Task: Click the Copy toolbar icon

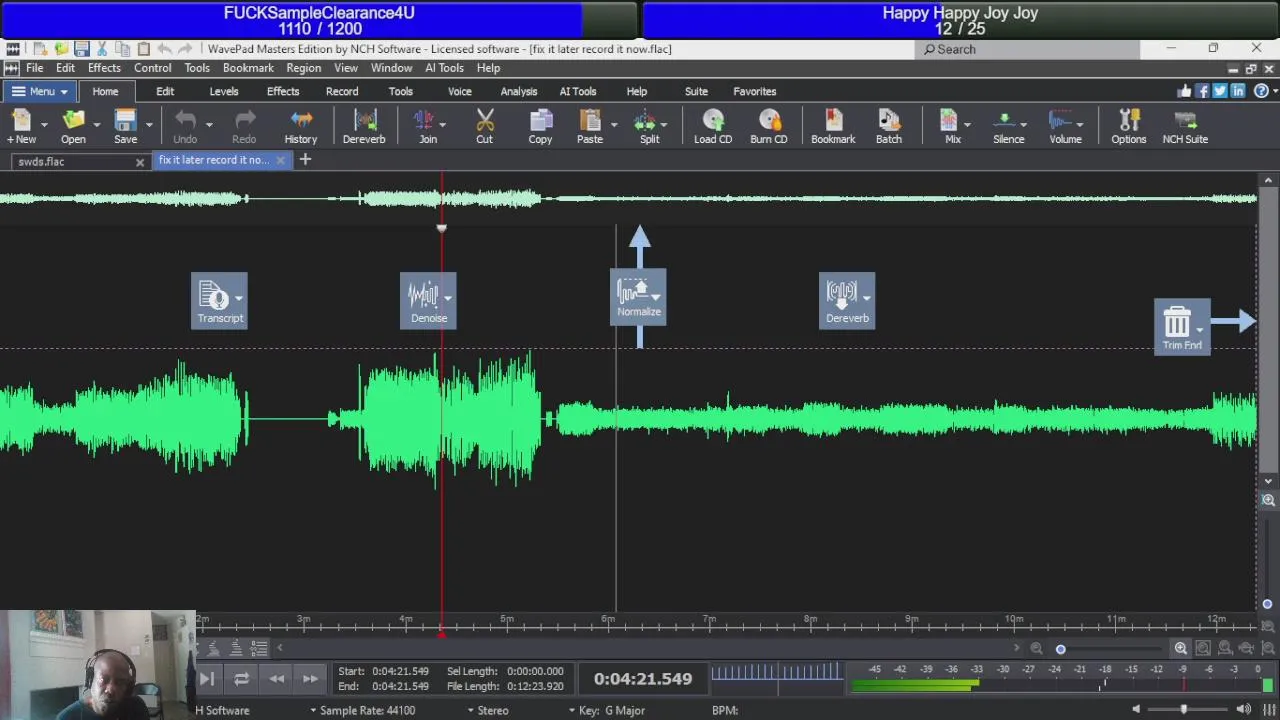Action: point(540,127)
